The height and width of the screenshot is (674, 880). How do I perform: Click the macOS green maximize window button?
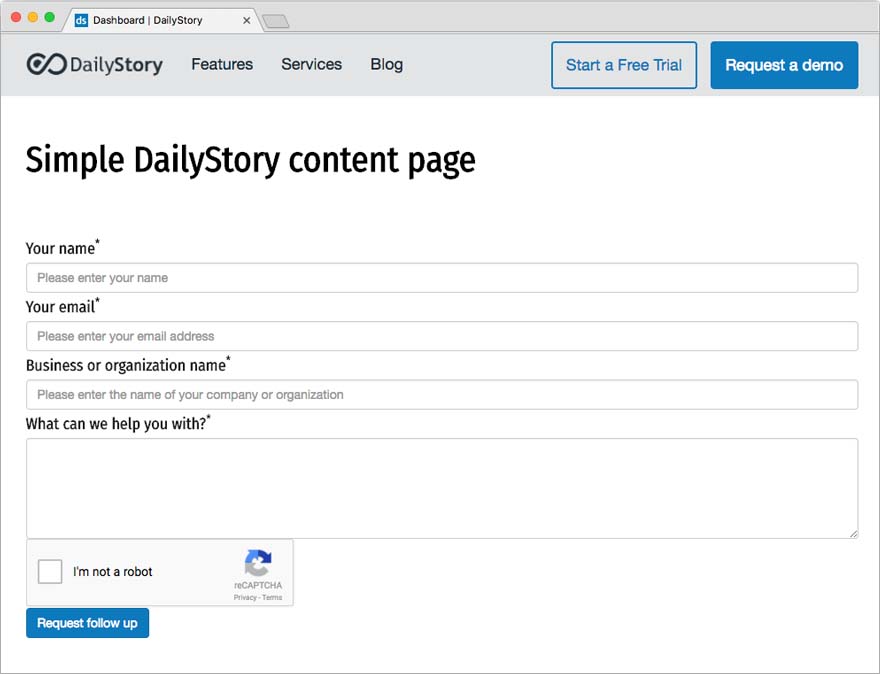click(50, 17)
